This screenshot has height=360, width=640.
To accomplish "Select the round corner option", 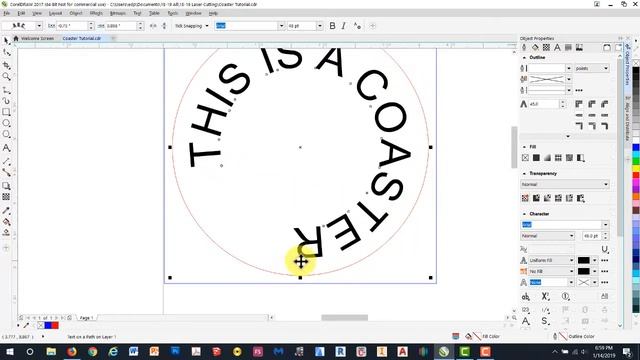I will click(x=592, y=104).
